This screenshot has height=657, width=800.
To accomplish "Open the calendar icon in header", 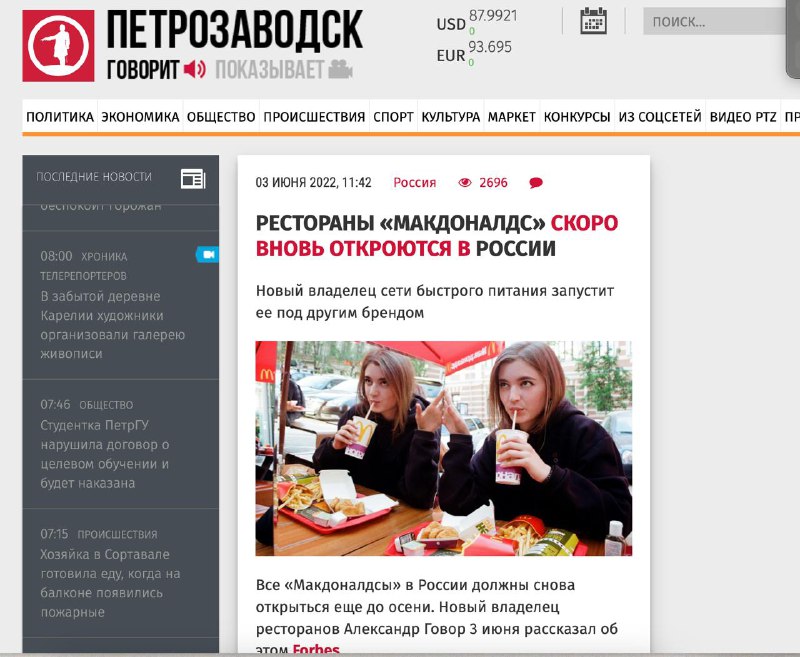I will point(593,21).
